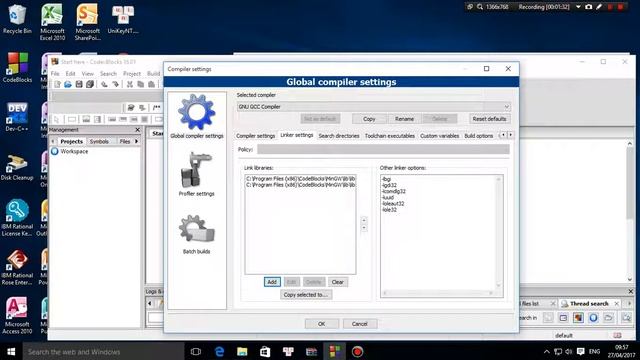This screenshot has width=640, height=360.
Task: Open UniKeyNT desktop shortcut
Action: coord(123,19)
